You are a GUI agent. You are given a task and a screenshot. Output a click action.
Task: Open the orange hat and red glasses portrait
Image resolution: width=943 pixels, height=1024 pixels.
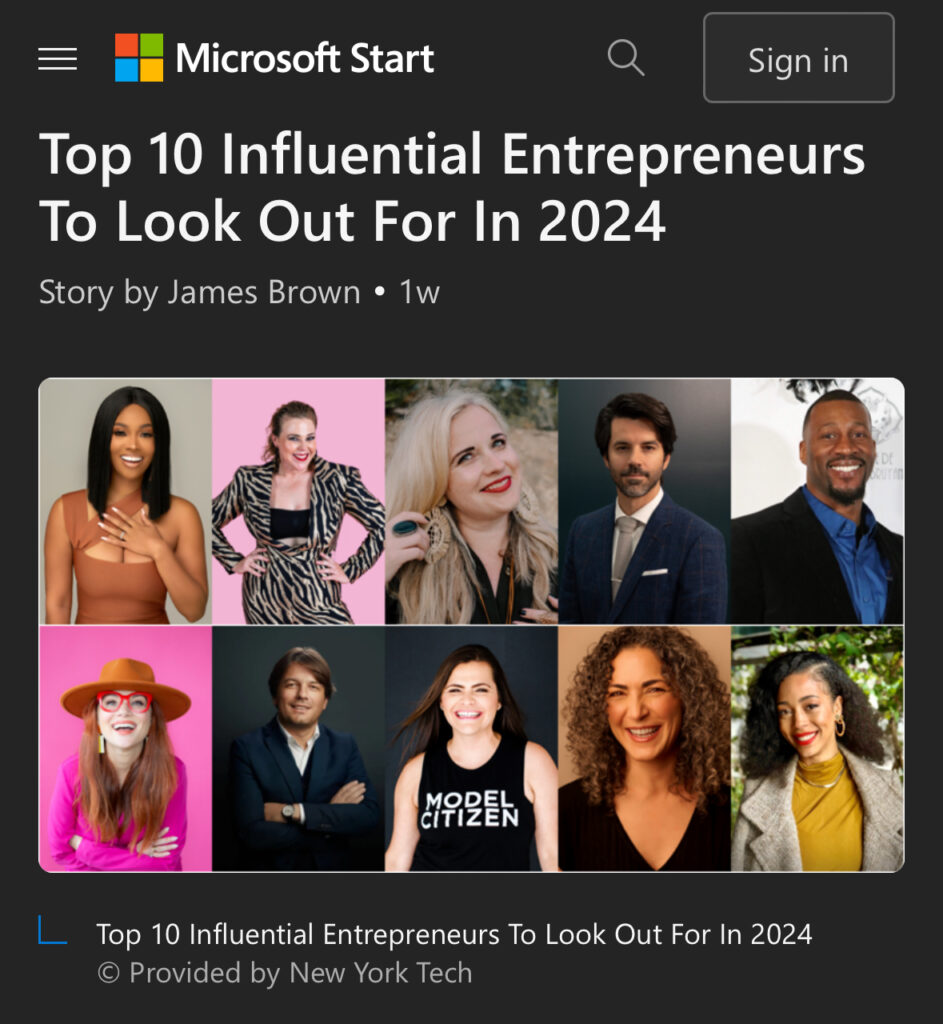125,749
